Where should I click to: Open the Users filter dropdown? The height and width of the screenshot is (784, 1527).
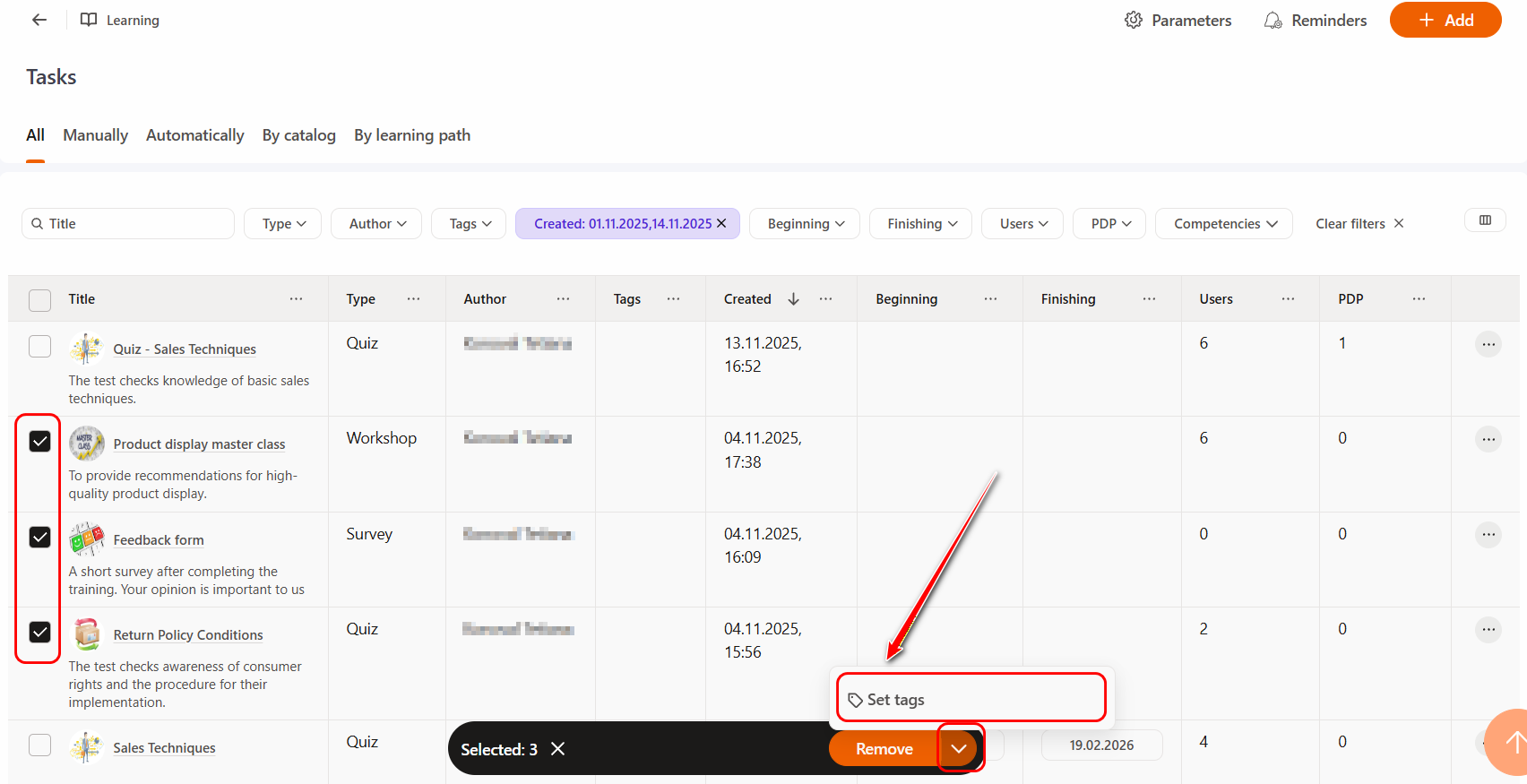pyautogui.click(x=1023, y=224)
